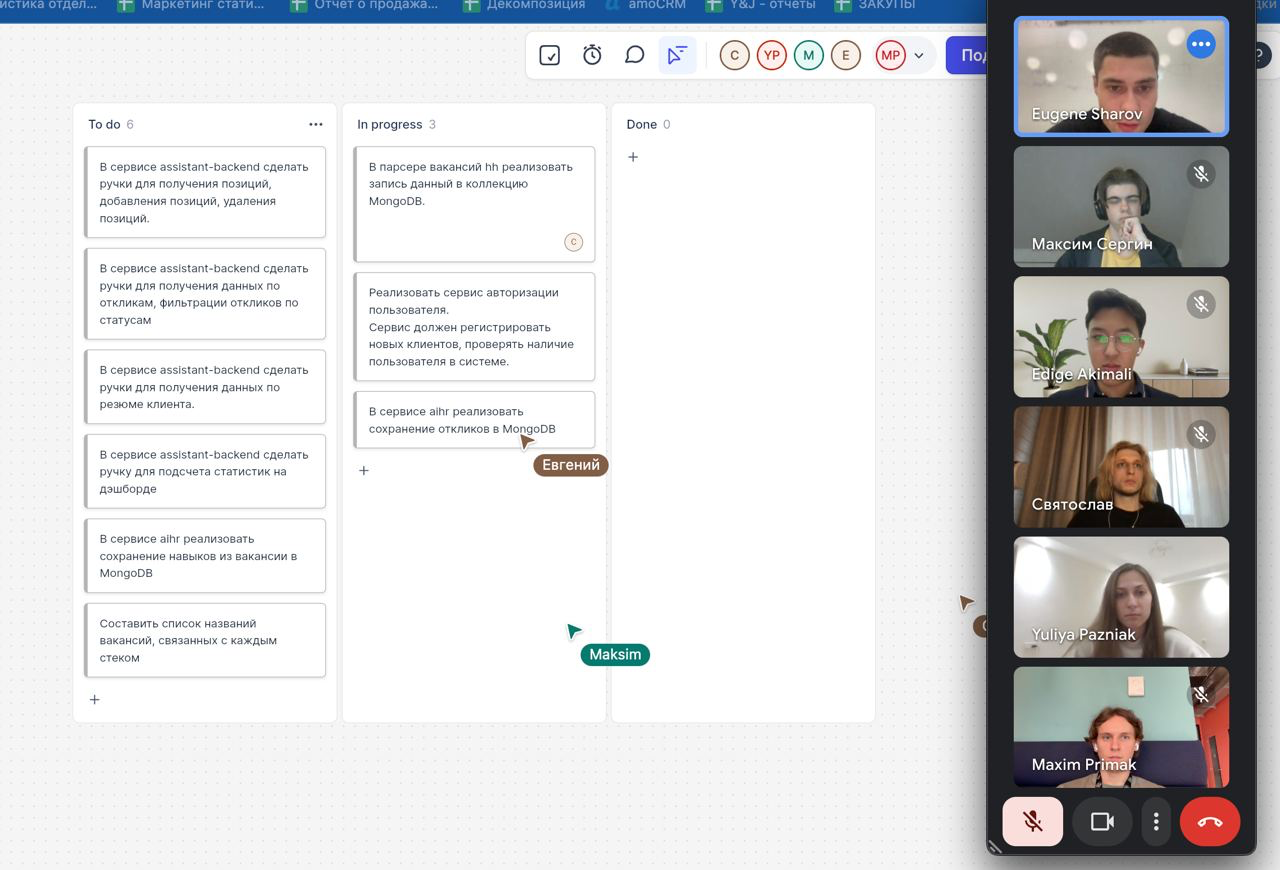Viewport: 1280px width, 870px height.
Task: Open the "amoCRM" item in the top bar
Action: pyautogui.click(x=644, y=5)
